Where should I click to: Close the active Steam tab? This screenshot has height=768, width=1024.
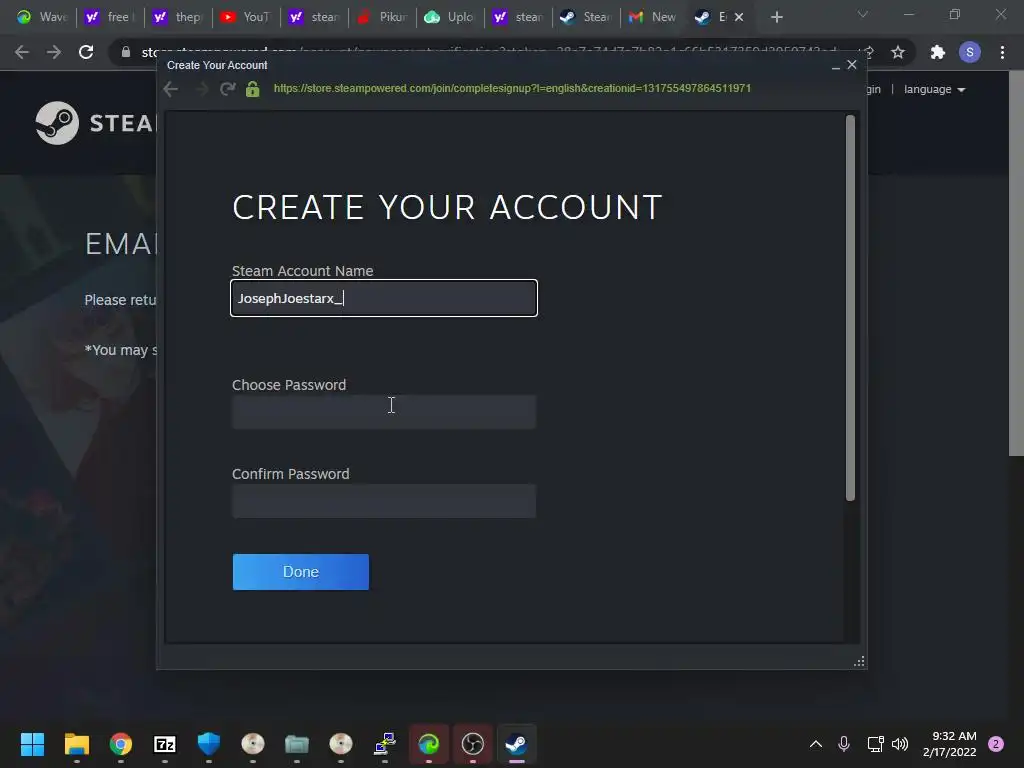tap(739, 17)
